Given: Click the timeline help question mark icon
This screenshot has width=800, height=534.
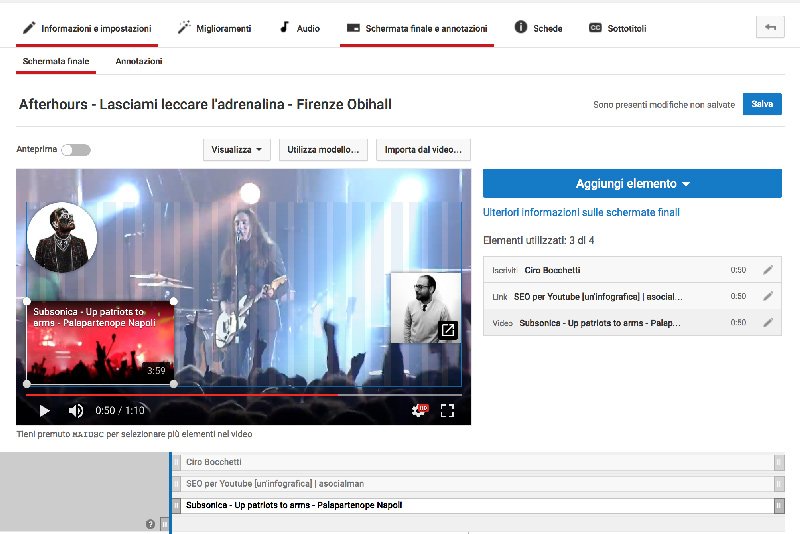Looking at the screenshot, I should tap(150, 524).
